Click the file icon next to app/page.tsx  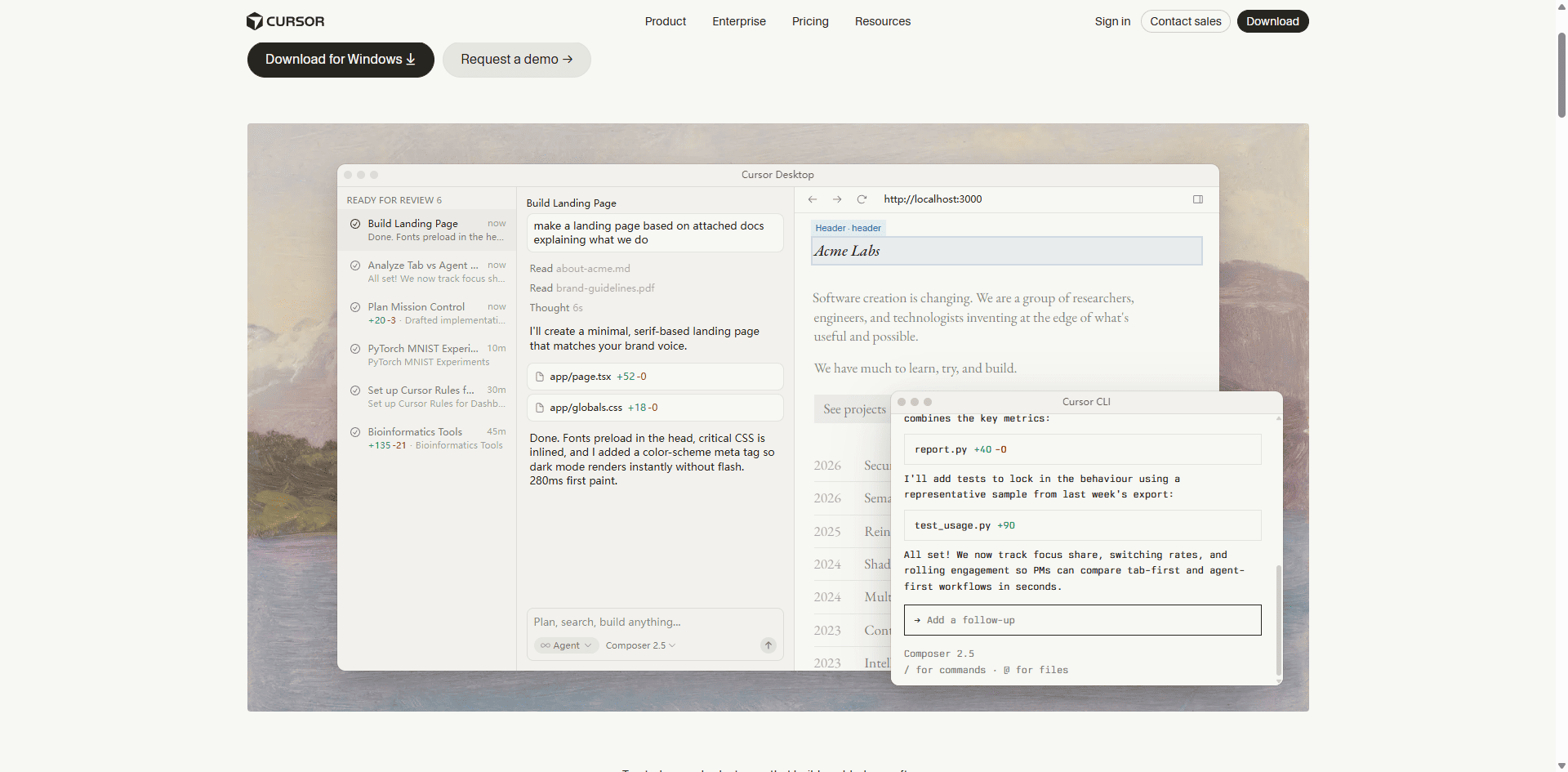(x=540, y=377)
